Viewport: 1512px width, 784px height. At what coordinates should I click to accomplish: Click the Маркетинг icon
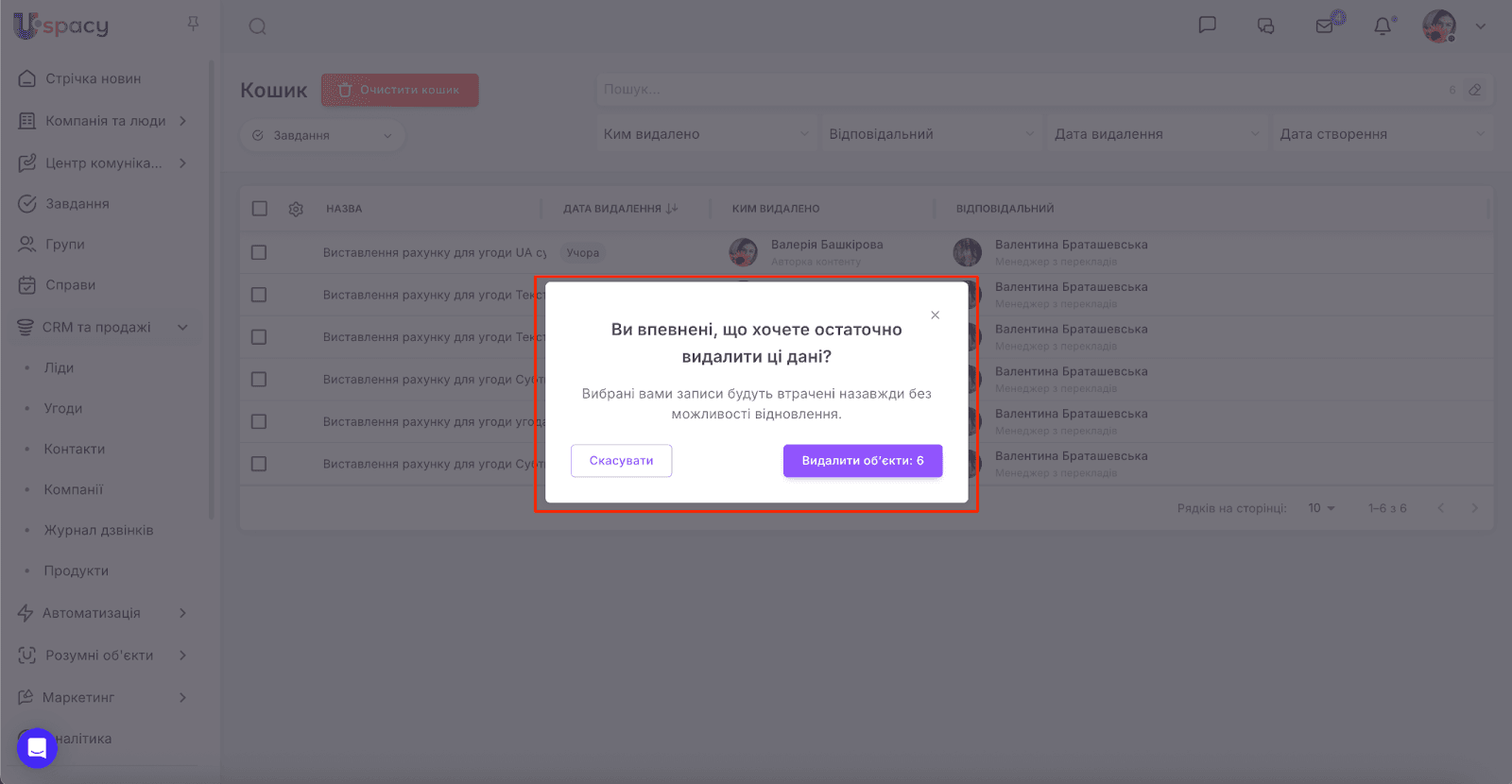26,698
